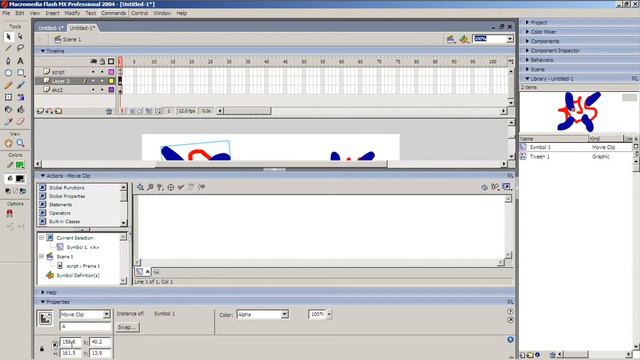Click the Add Motion Guide icon
This screenshot has height=360, width=640.
[x=49, y=111]
